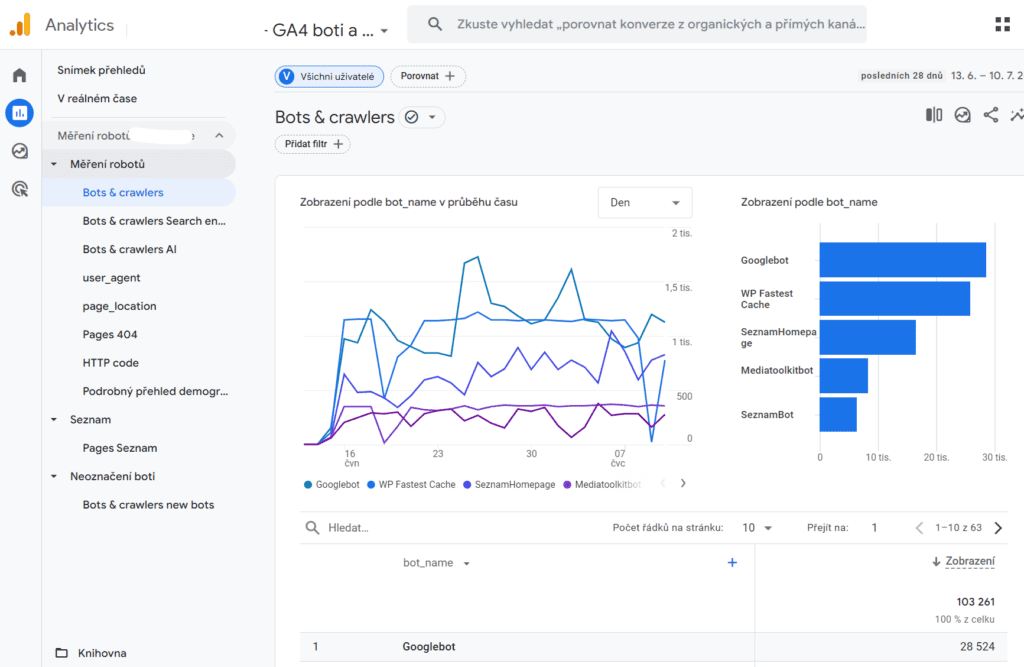Click the AI trend sparkle icon top right
Viewport: 1024px width, 667px height.
[x=1016, y=114]
